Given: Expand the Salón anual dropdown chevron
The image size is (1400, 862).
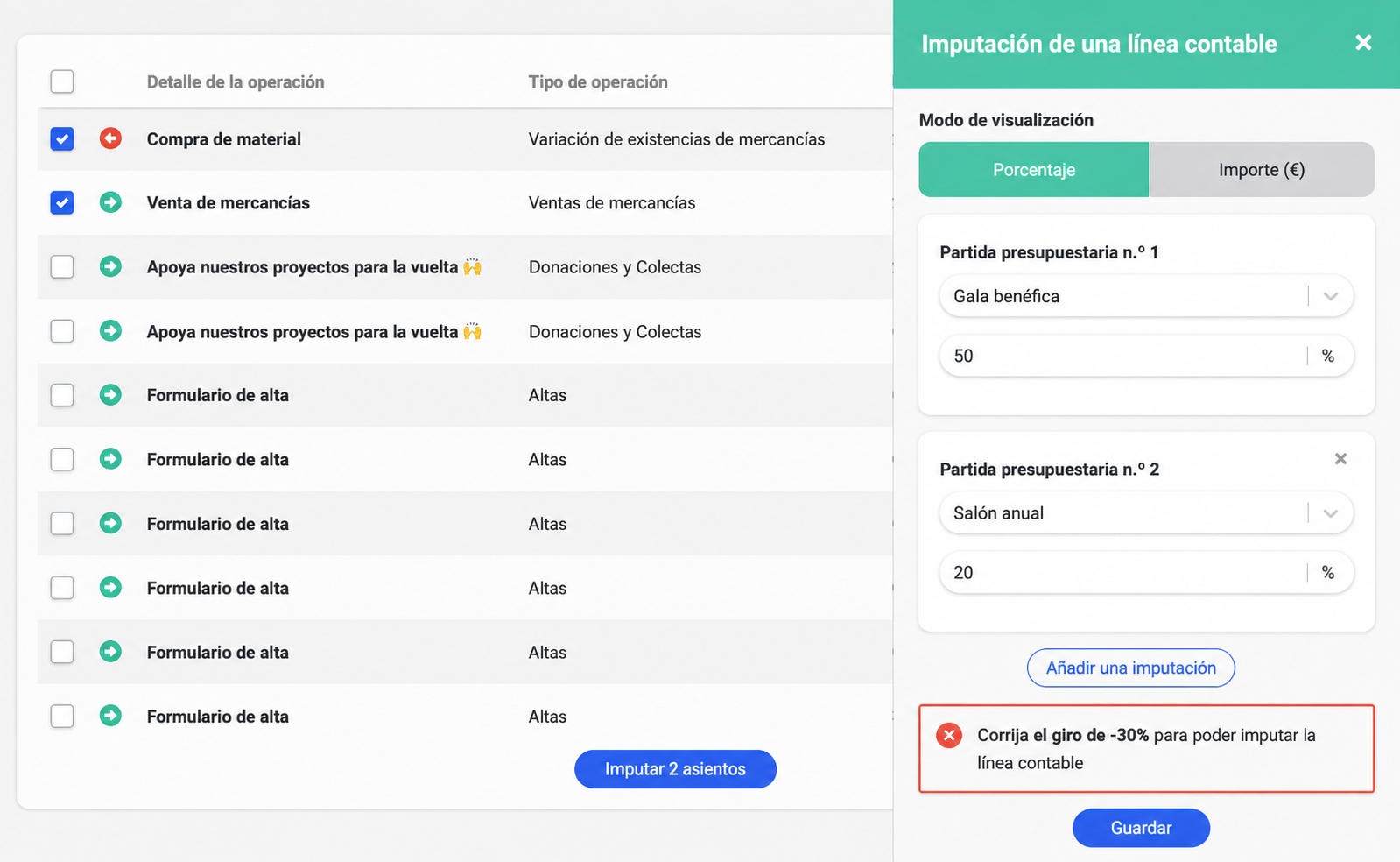Looking at the screenshot, I should tap(1331, 513).
